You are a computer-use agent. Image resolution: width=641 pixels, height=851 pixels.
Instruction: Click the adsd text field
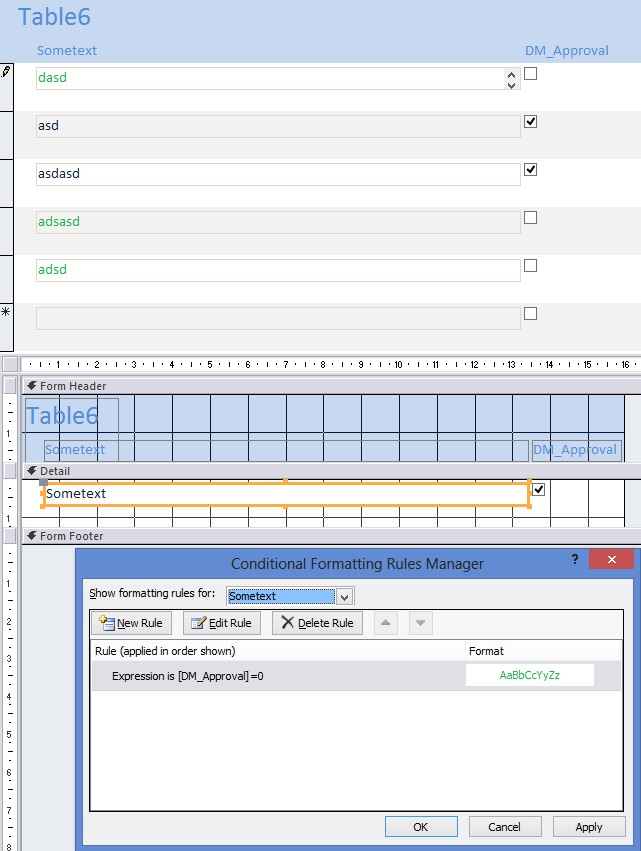(x=278, y=270)
